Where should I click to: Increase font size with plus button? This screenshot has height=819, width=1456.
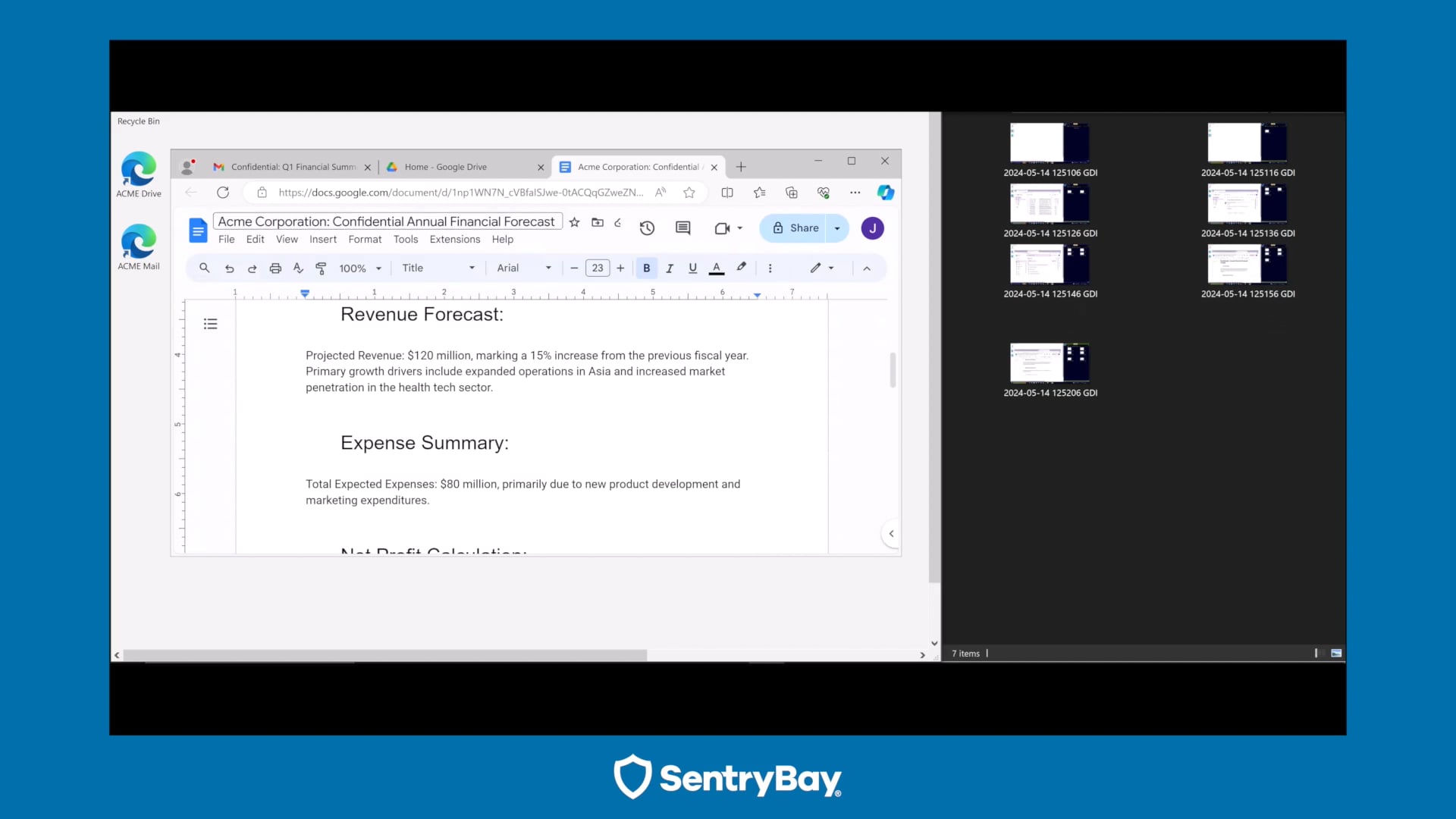pyautogui.click(x=620, y=268)
